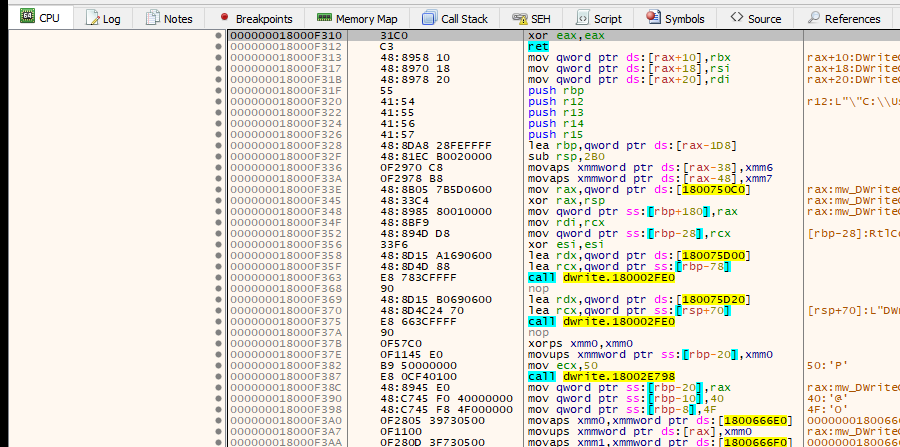Click bytes 48:8D15 A1690600
Viewport: 900px width, 447px height.
[x=436, y=256]
